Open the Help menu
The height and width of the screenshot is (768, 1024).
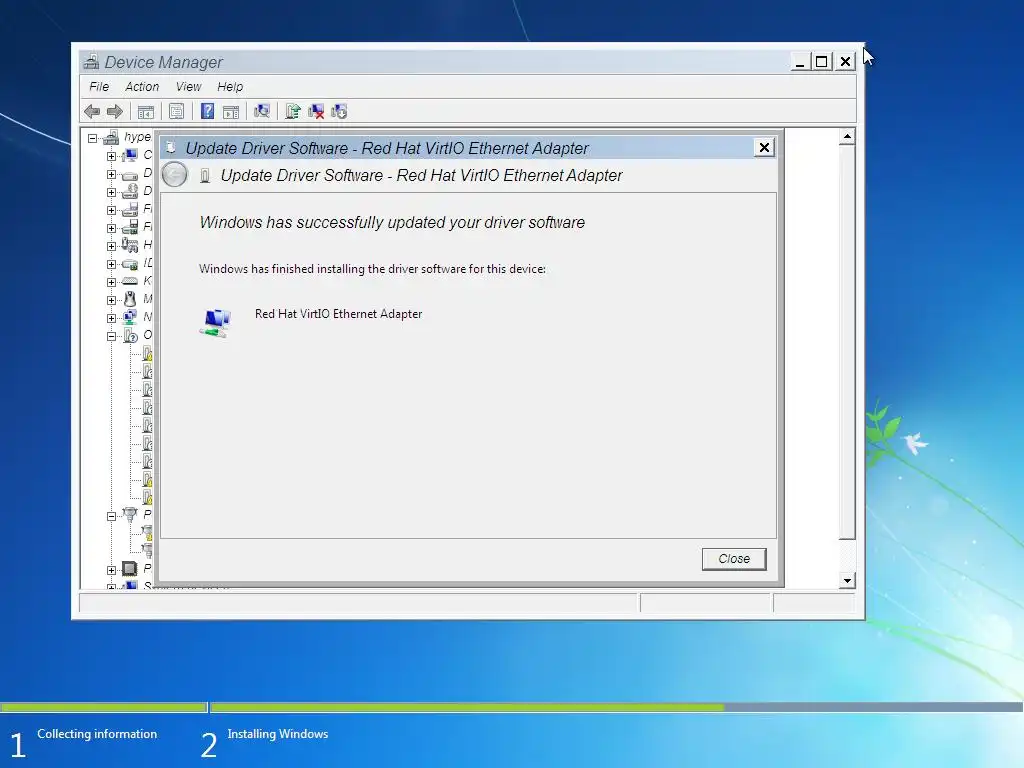pos(230,87)
